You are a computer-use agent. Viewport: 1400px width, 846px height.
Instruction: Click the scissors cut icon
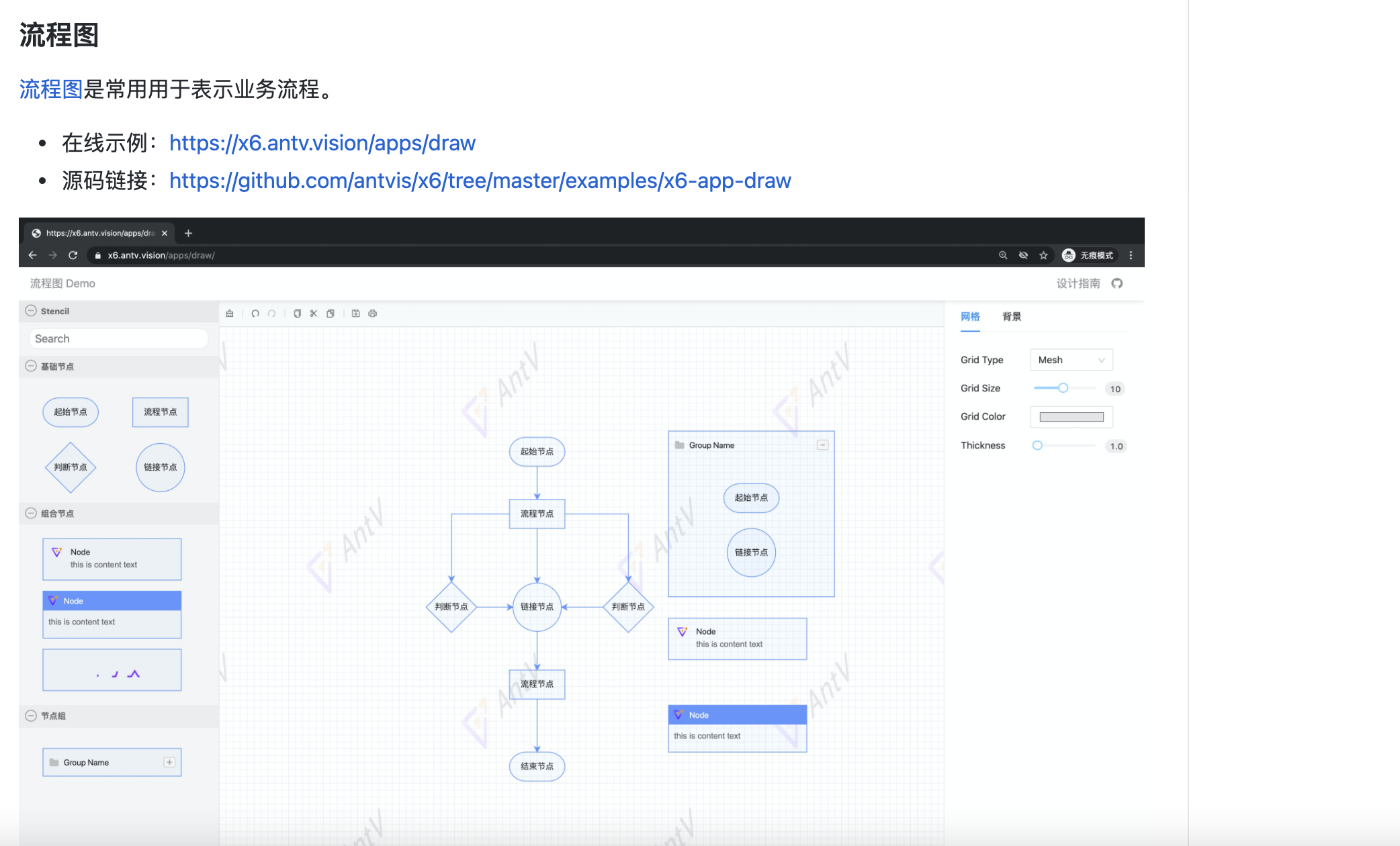[x=314, y=314]
